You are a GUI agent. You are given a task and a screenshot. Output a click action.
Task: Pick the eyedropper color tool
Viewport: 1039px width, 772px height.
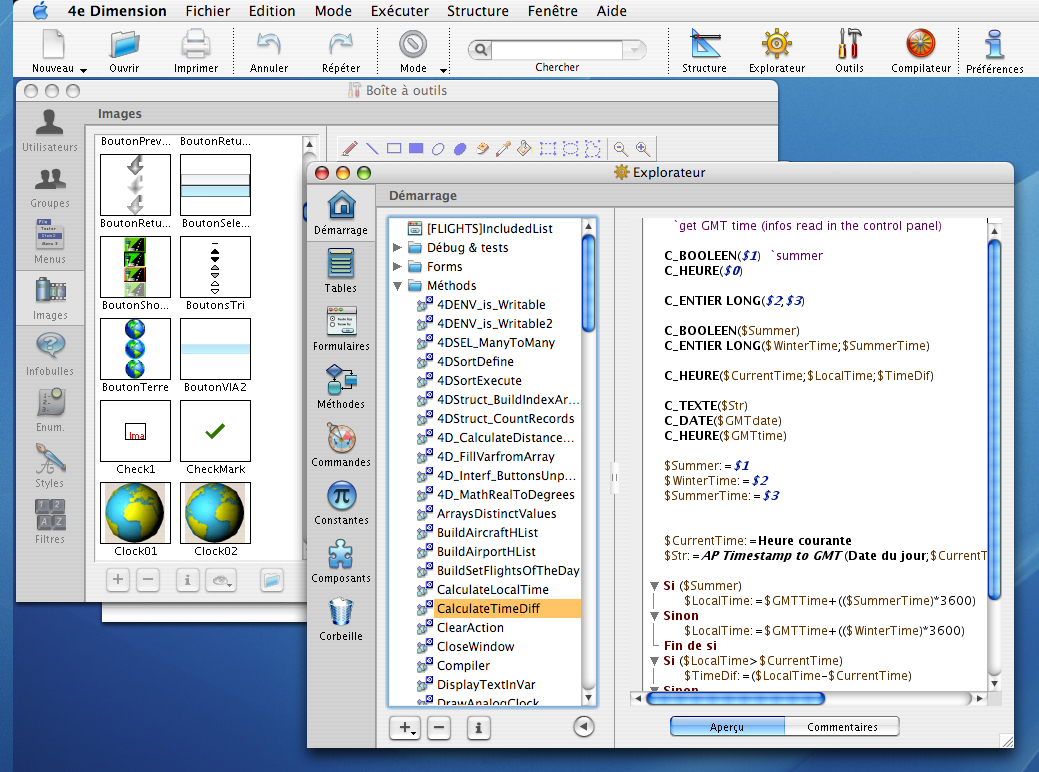[504, 148]
